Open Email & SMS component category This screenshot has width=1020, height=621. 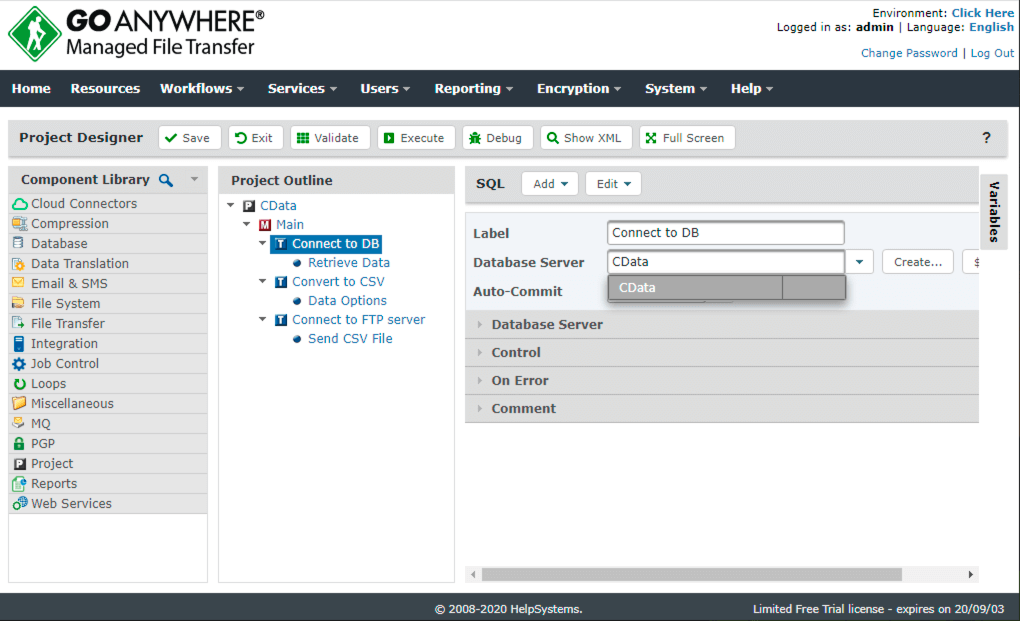pyautogui.click(x=108, y=284)
